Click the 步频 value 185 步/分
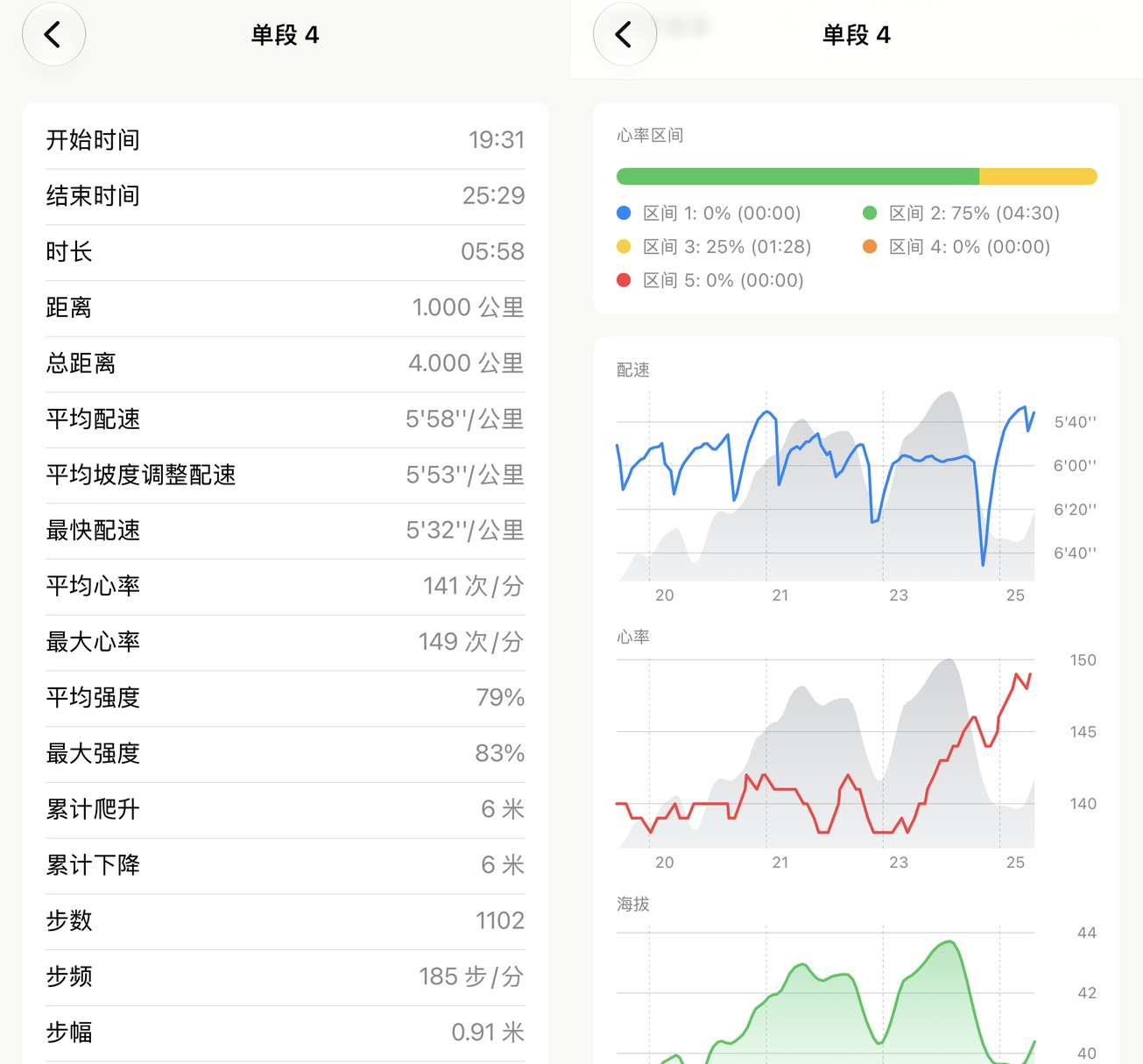This screenshot has width=1143, height=1064. (x=471, y=976)
